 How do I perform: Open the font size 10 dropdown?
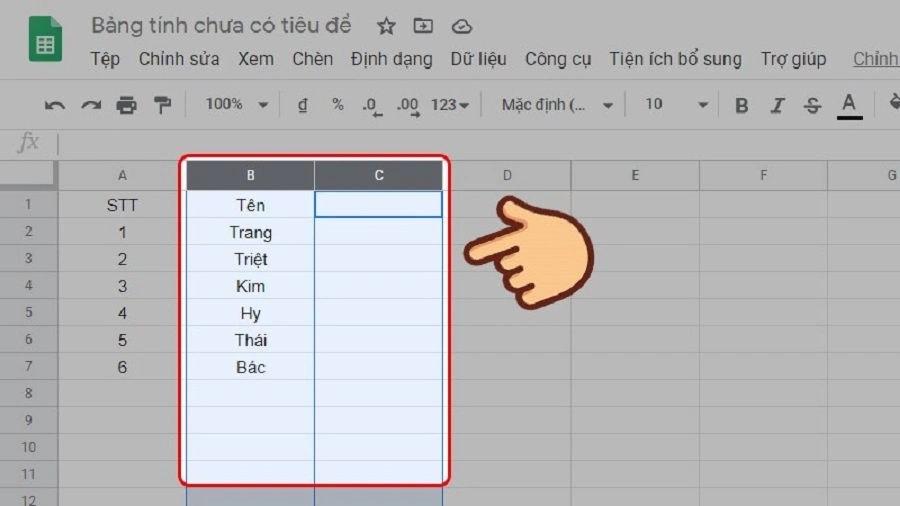pos(676,104)
